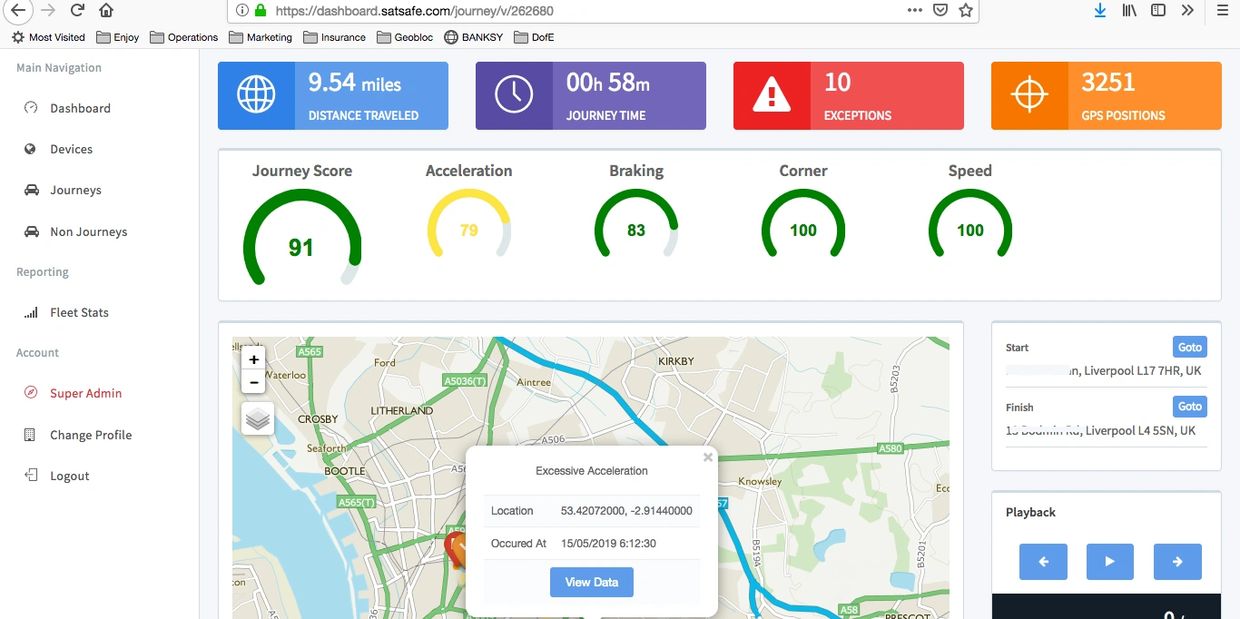
Task: Step playback forward with right arrow
Action: 1177,562
